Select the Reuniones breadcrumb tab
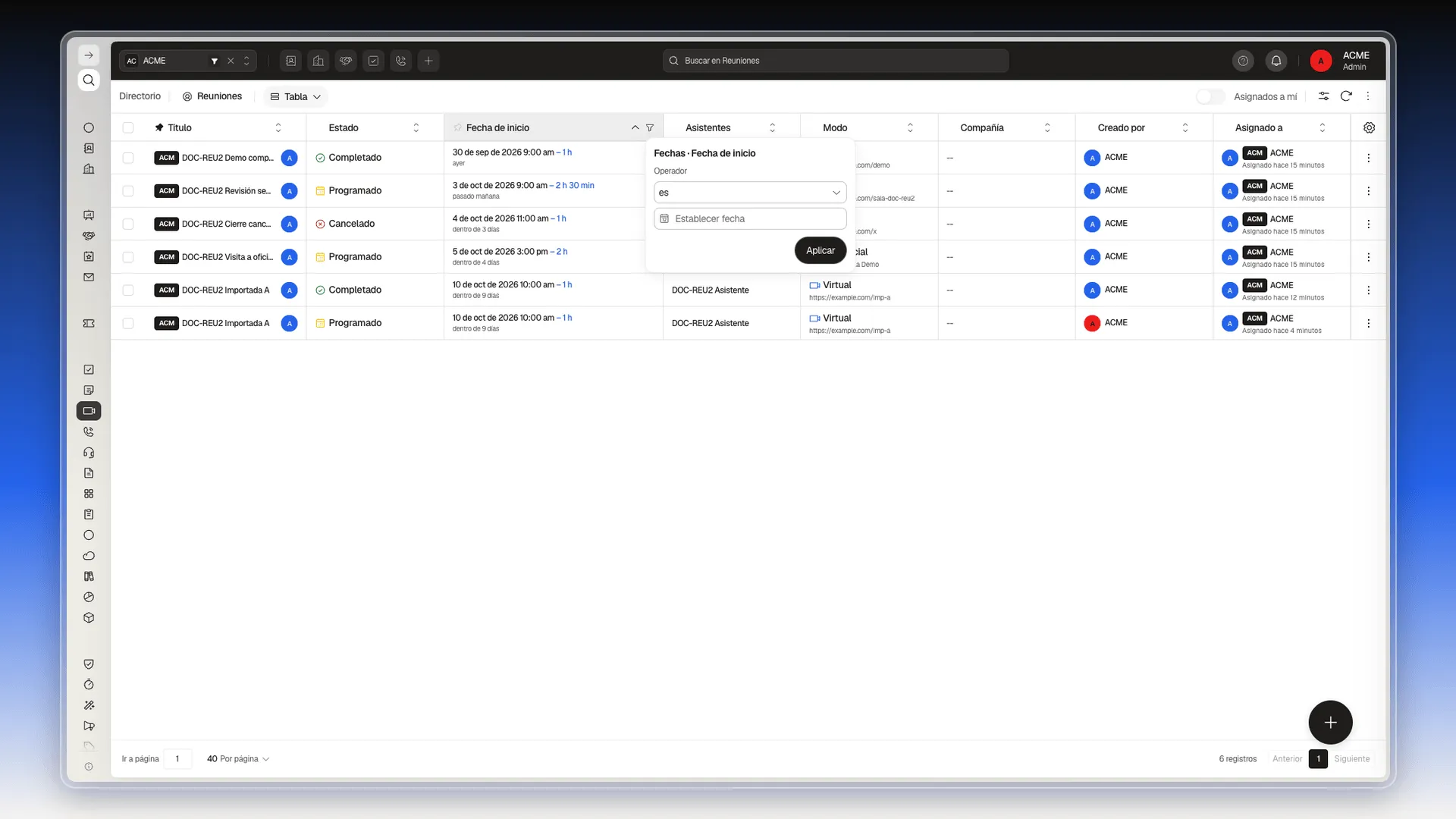1456x819 pixels. 212,96
